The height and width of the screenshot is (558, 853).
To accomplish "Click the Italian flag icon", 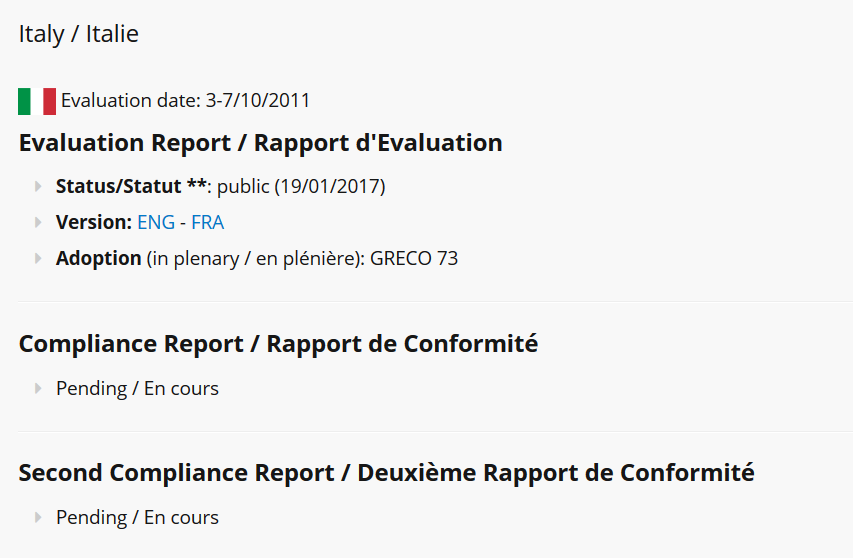I will pos(37,101).
